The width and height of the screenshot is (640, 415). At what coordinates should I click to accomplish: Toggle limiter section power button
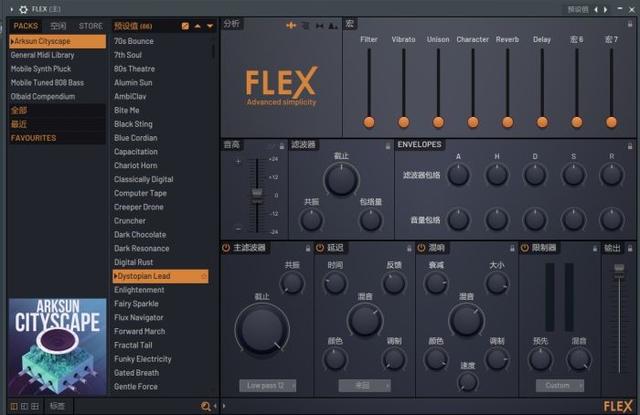[x=524, y=248]
